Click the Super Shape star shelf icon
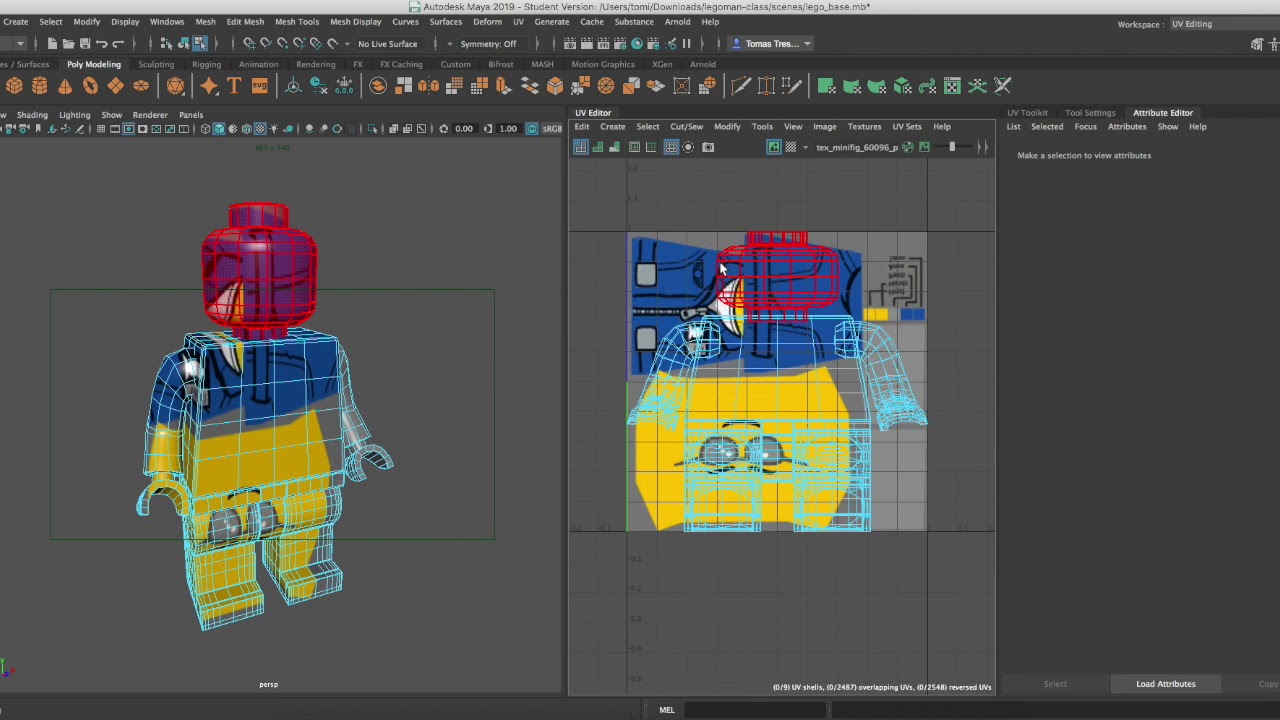The height and width of the screenshot is (720, 1280). pos(209,86)
